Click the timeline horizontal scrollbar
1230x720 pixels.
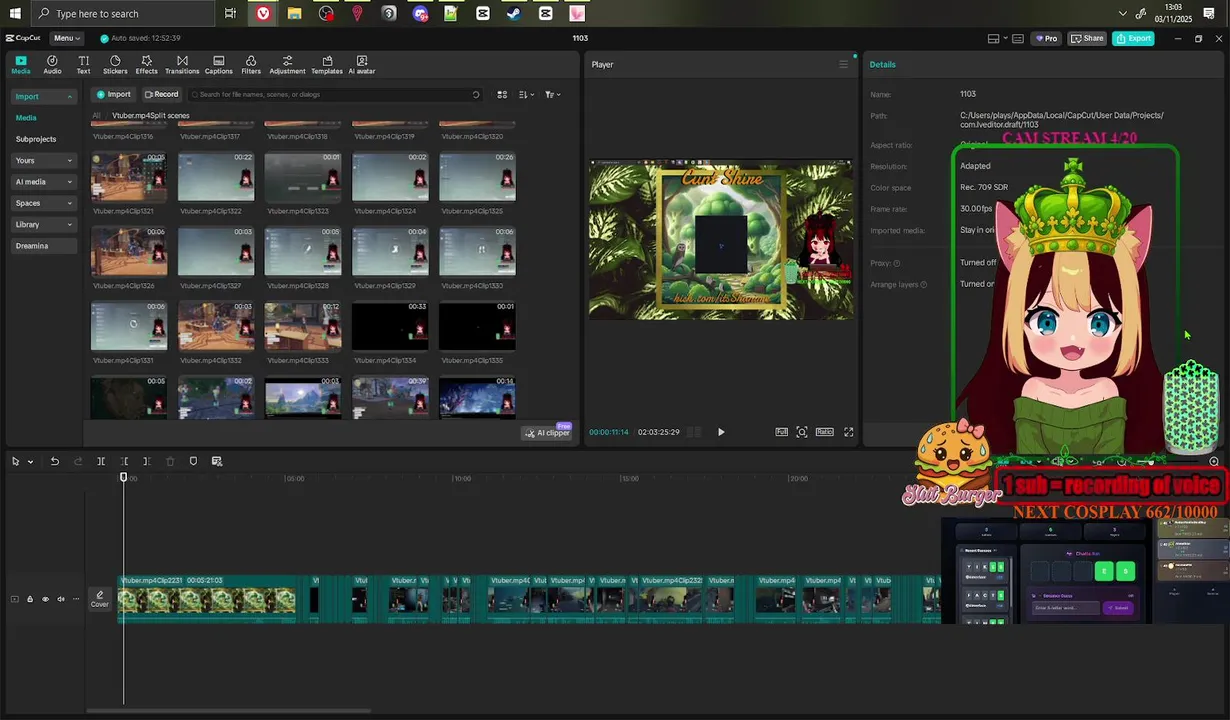point(228,711)
